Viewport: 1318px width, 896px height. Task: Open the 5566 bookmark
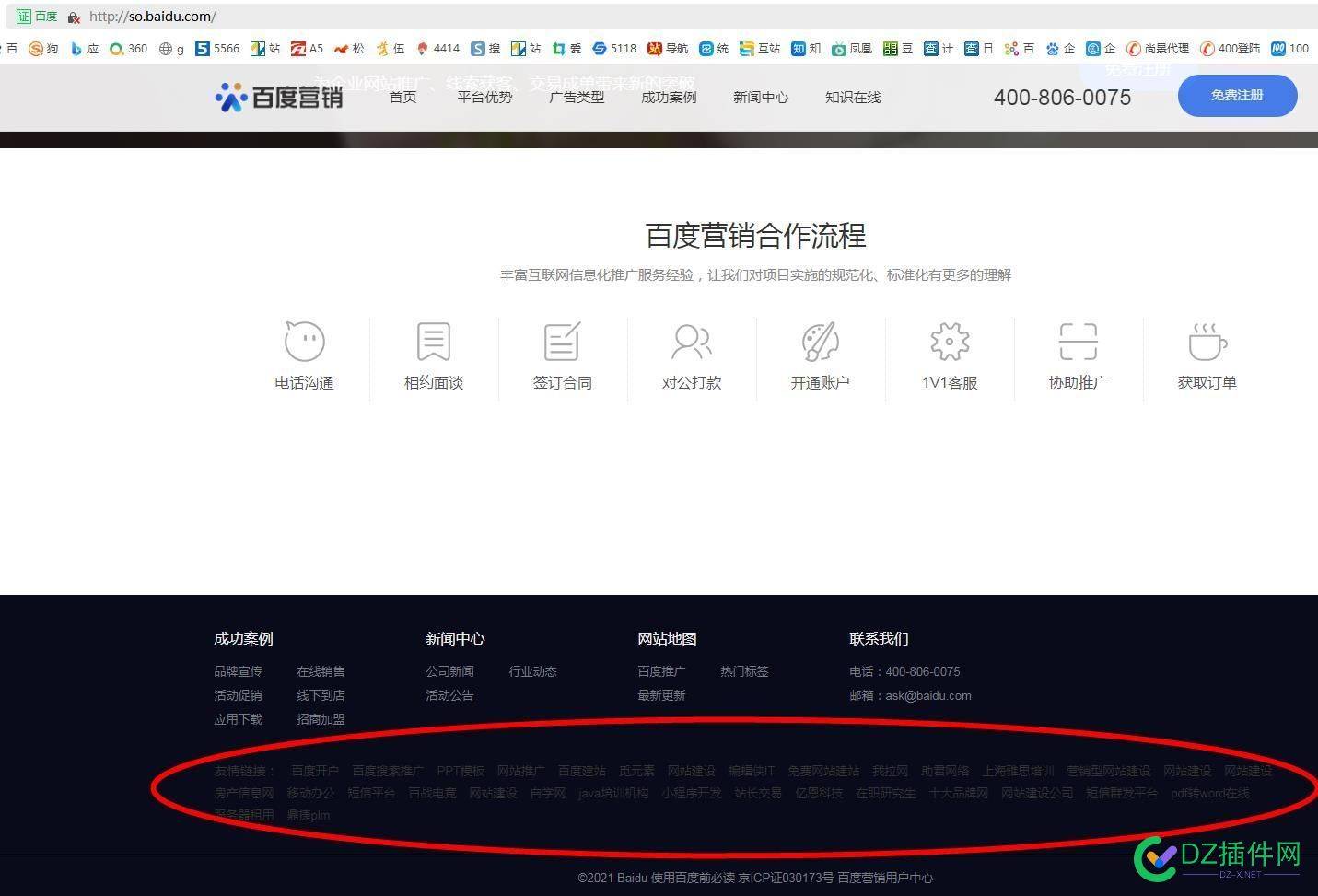(x=217, y=49)
